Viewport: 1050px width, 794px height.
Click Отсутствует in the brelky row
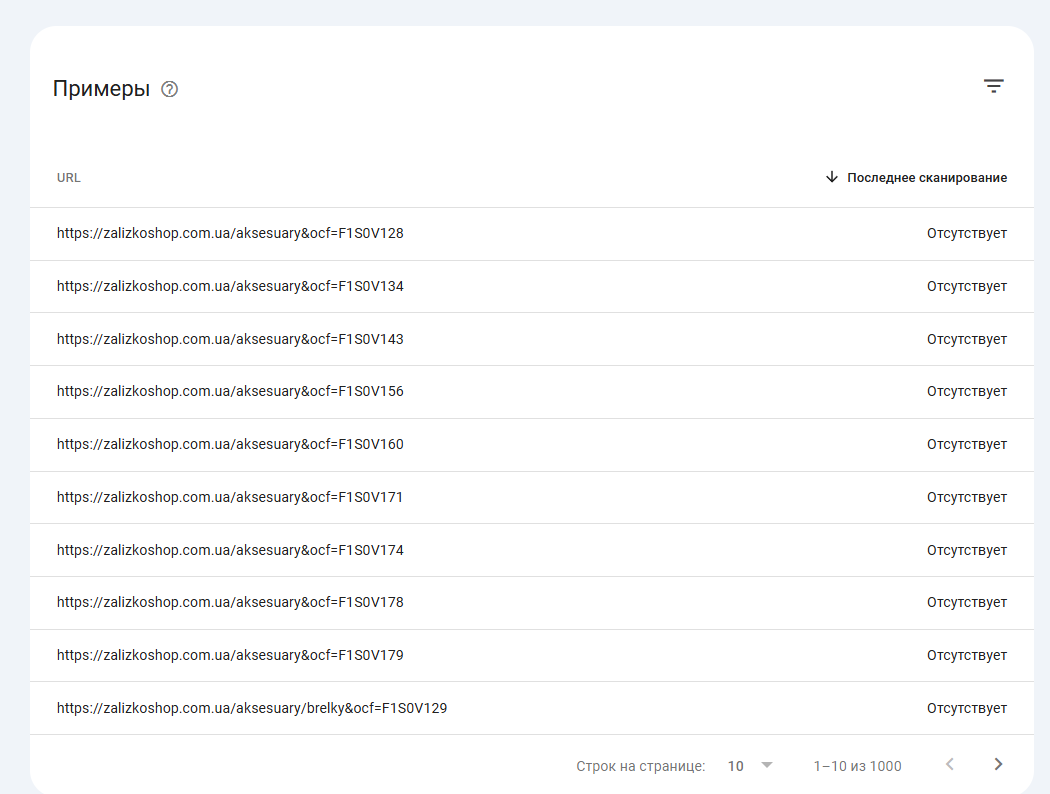point(966,708)
